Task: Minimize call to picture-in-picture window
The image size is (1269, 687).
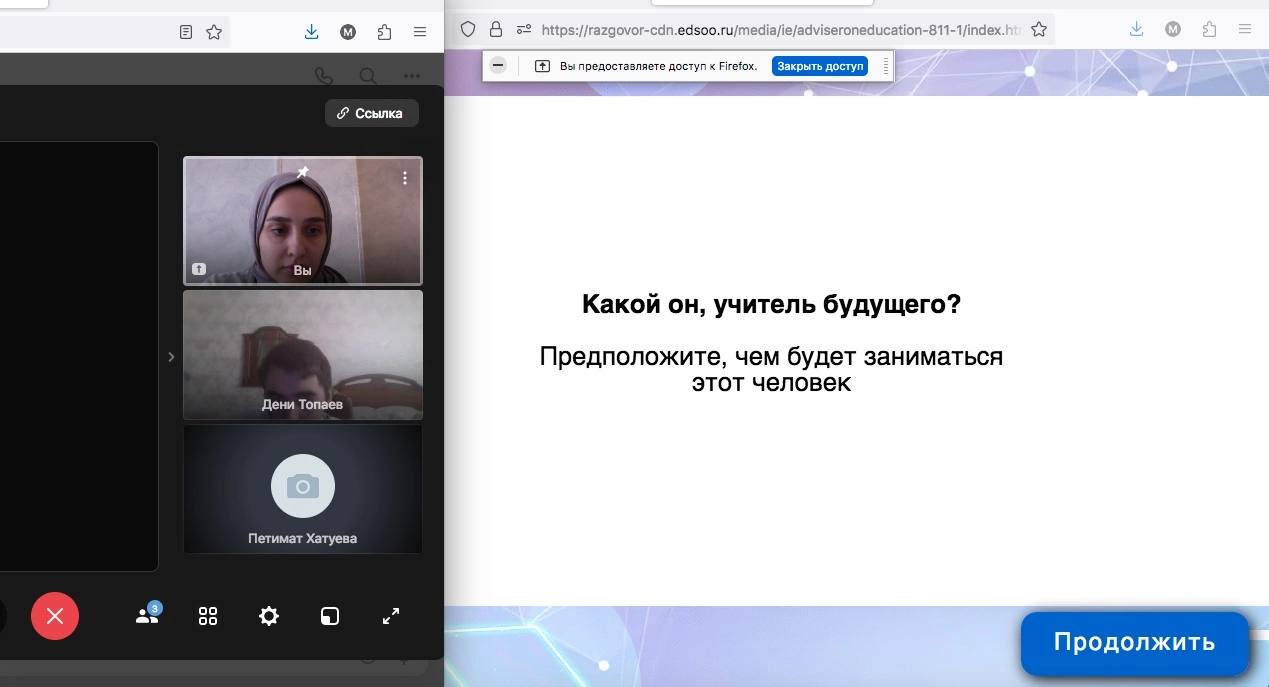Action: click(330, 616)
